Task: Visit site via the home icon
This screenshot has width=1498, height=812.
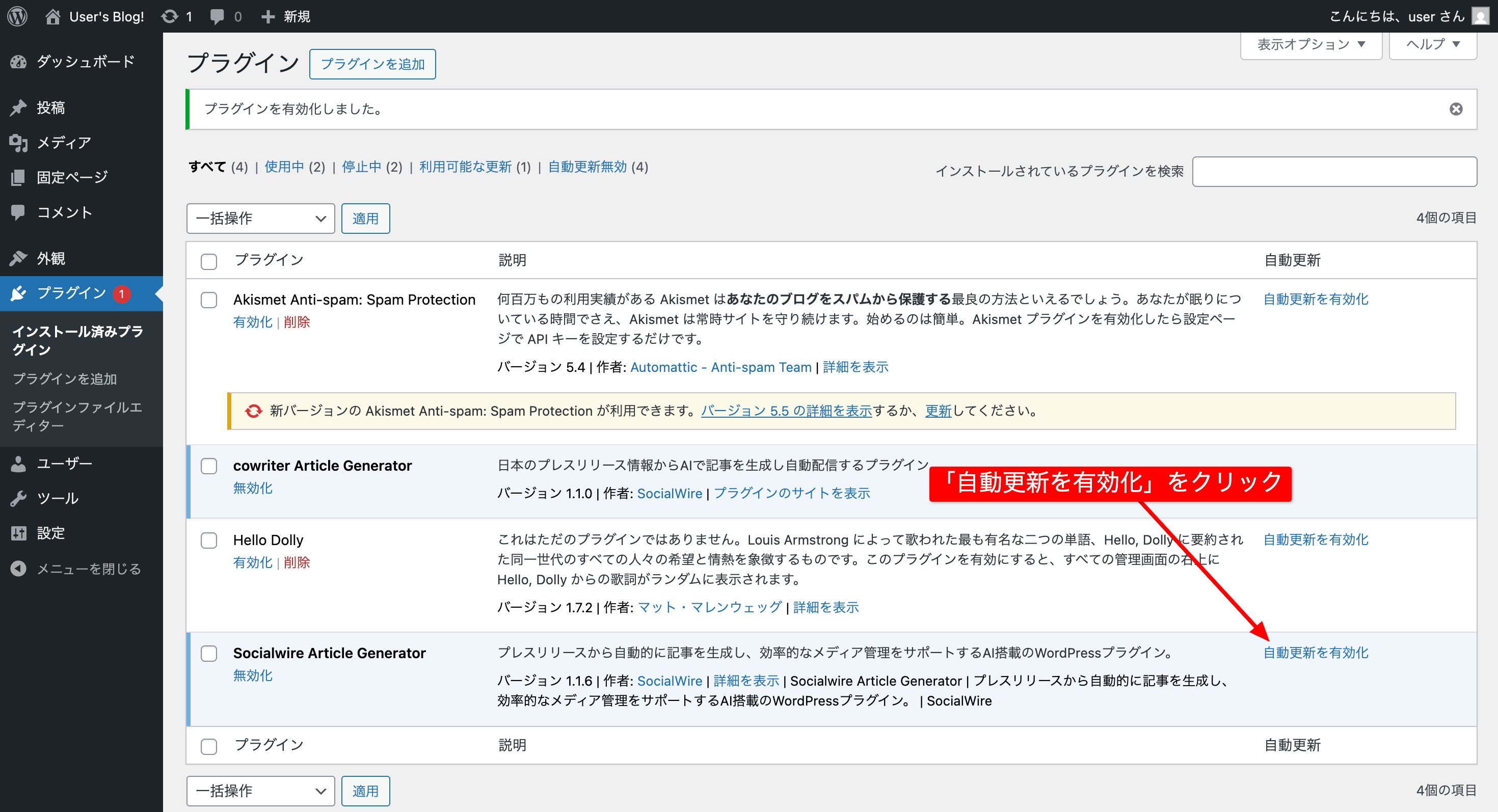Action: (x=53, y=16)
